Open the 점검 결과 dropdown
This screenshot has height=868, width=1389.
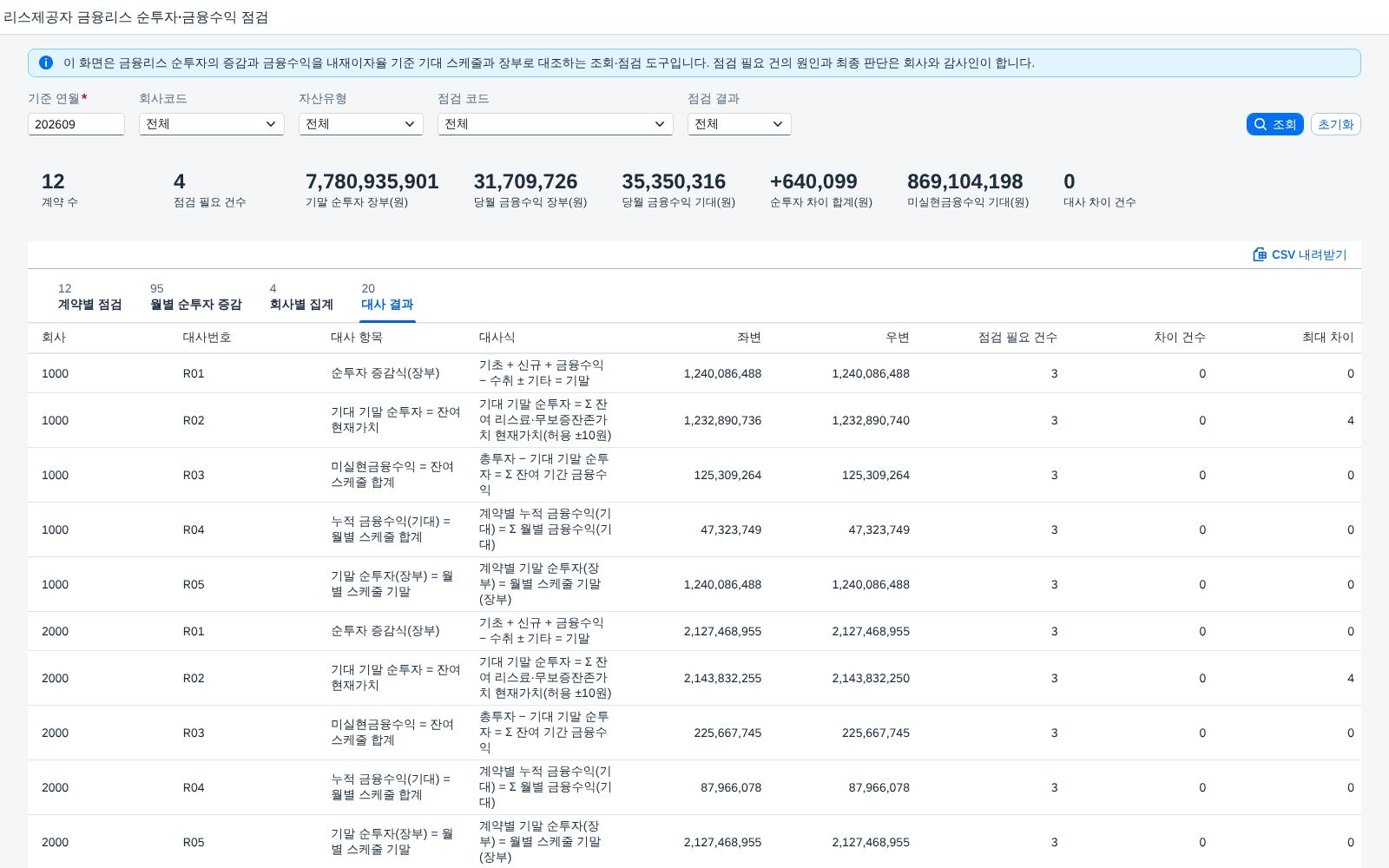(x=740, y=124)
